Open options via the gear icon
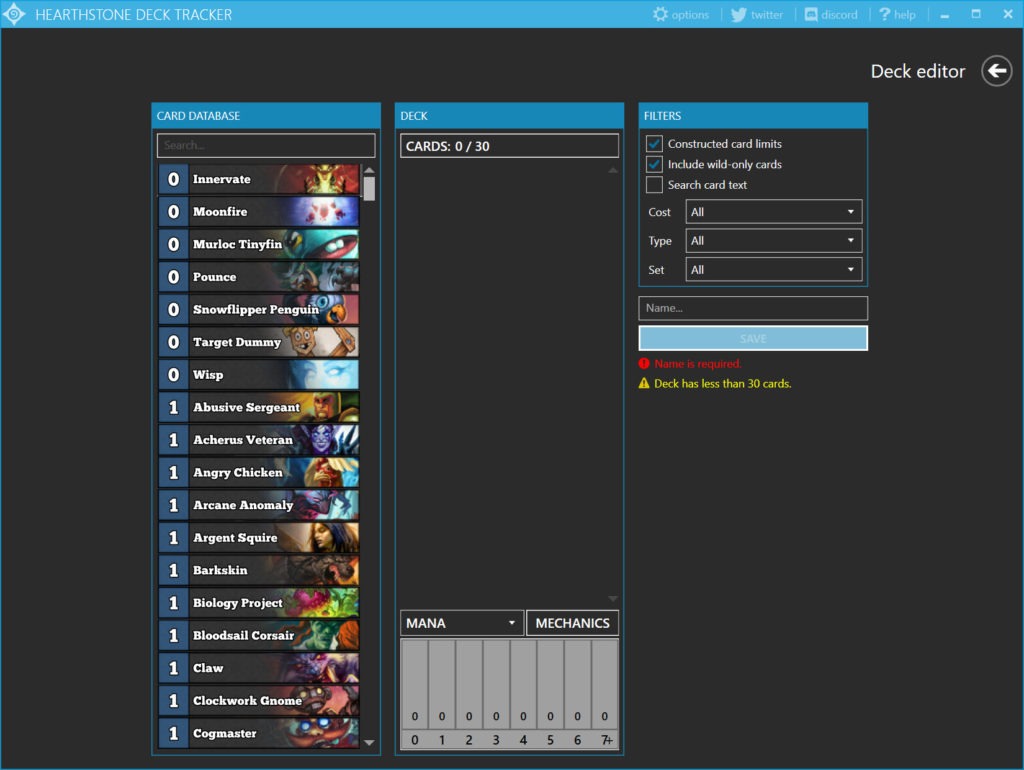The width and height of the screenshot is (1024, 770). click(x=660, y=14)
